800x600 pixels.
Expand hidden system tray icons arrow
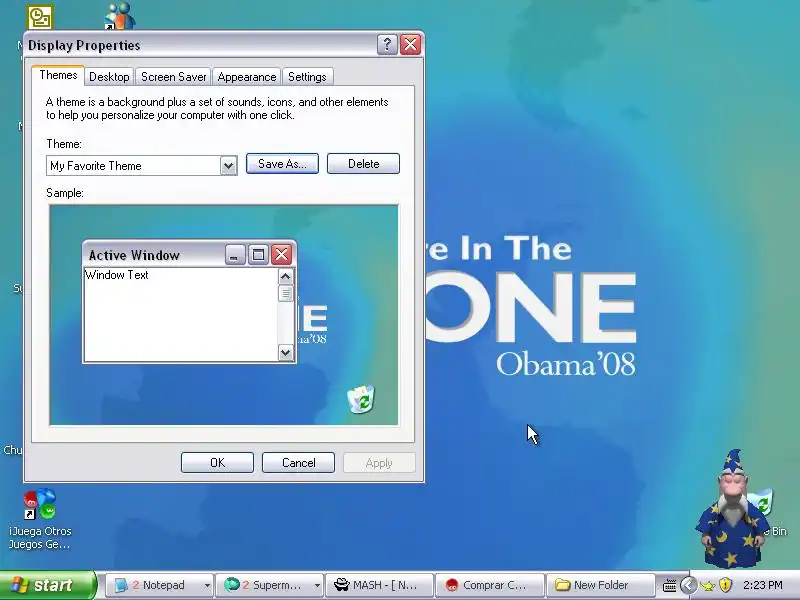[688, 585]
